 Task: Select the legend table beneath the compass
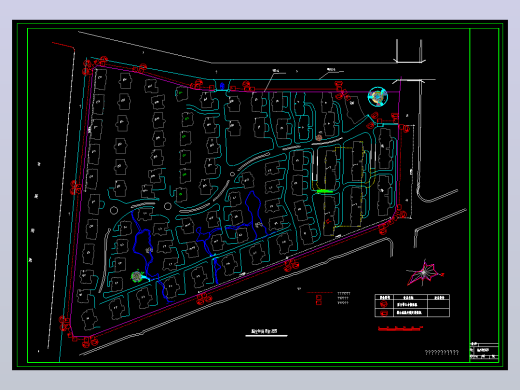click(x=412, y=305)
